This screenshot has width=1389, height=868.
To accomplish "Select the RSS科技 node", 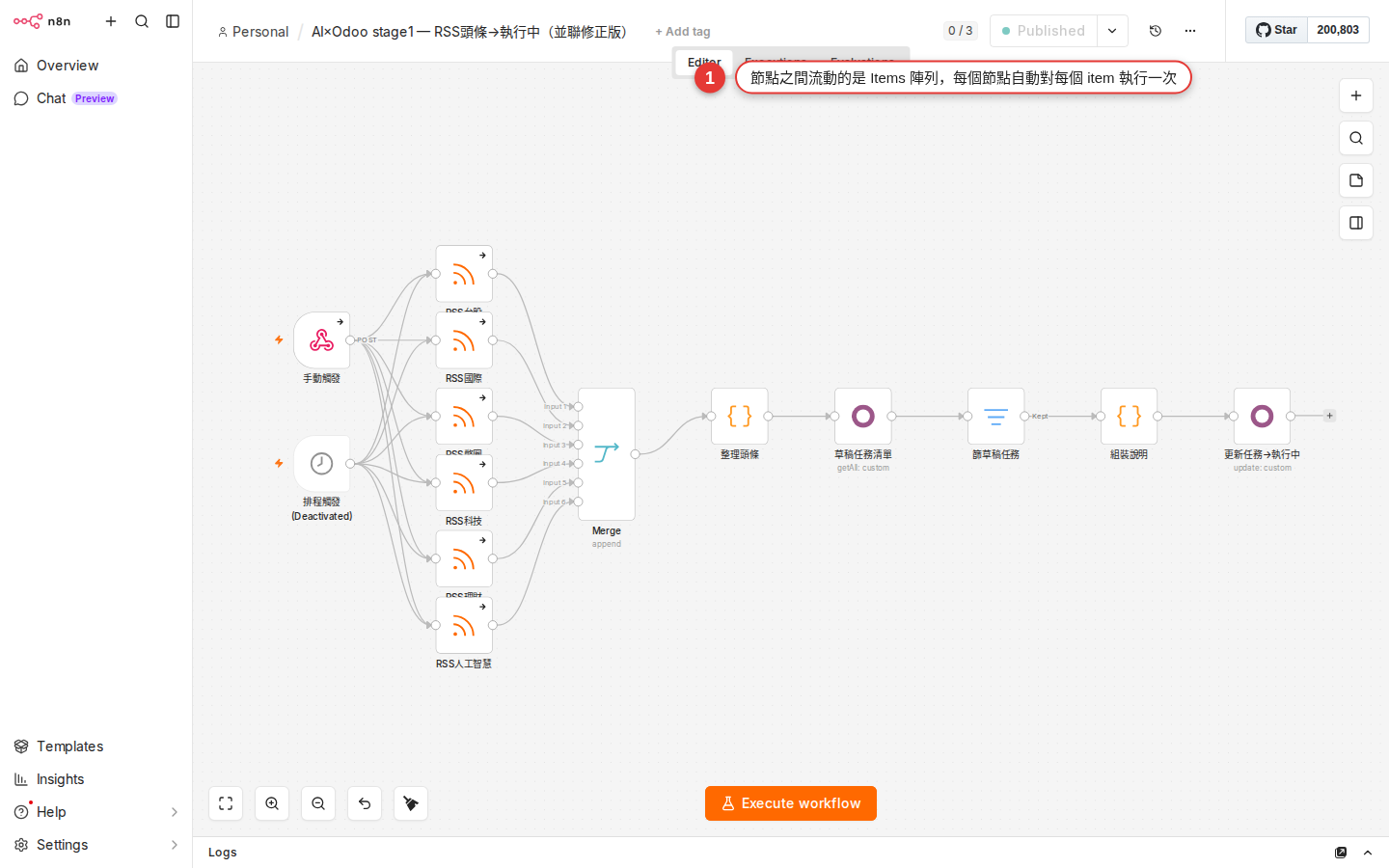I will 464,482.
